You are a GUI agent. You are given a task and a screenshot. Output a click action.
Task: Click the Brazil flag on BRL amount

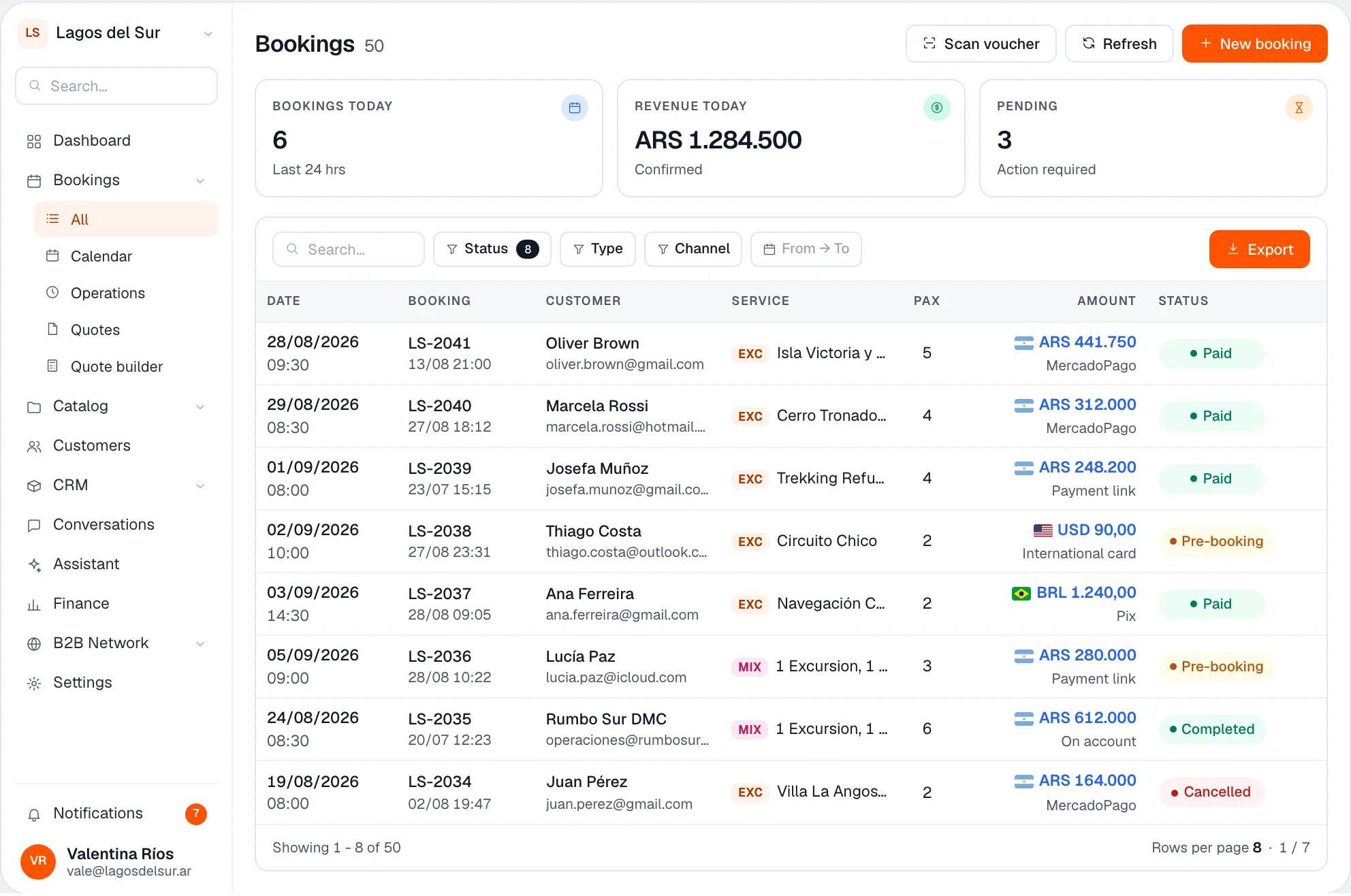(x=1021, y=594)
